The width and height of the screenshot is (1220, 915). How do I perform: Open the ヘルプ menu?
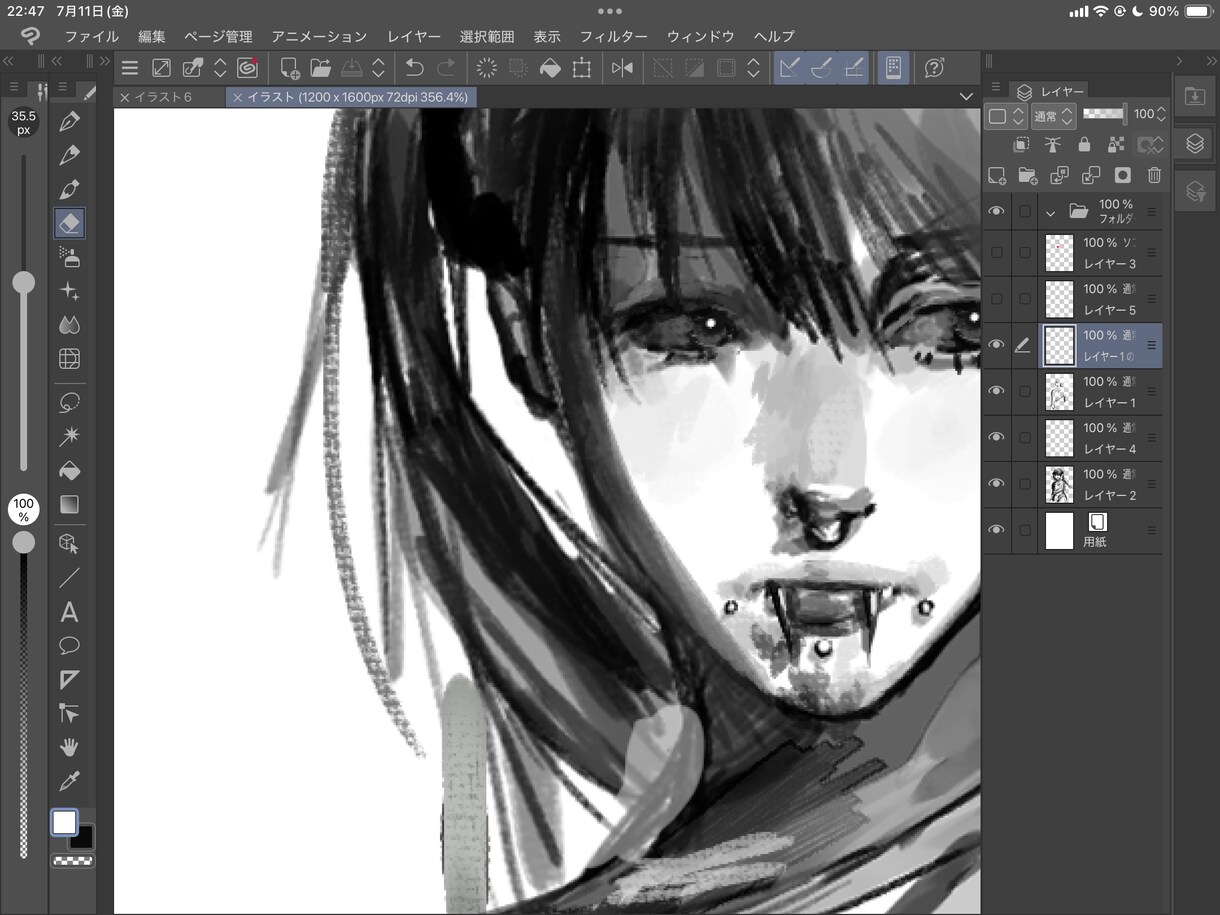(774, 36)
